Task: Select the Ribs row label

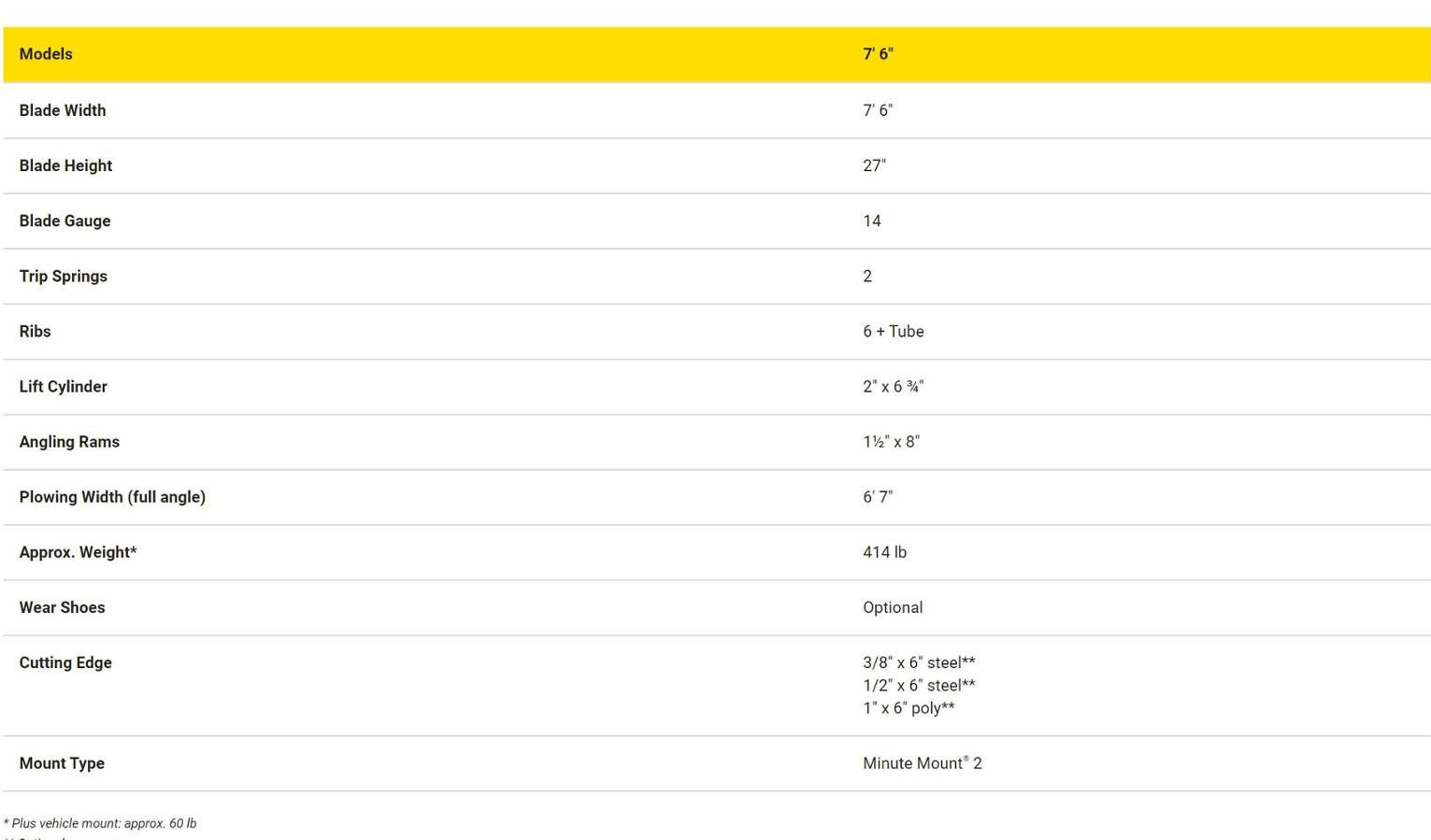Action: pyautogui.click(x=35, y=331)
